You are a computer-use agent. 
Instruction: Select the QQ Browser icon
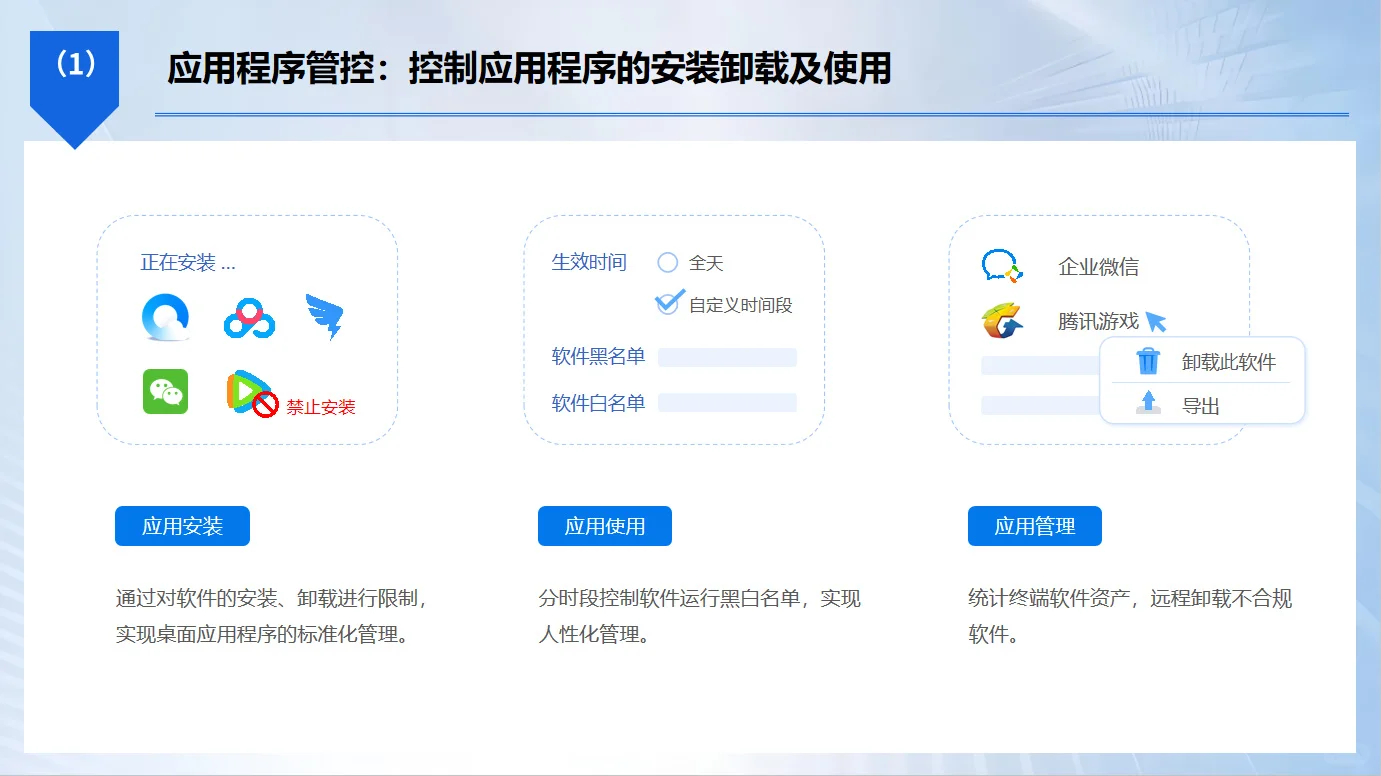click(x=166, y=318)
